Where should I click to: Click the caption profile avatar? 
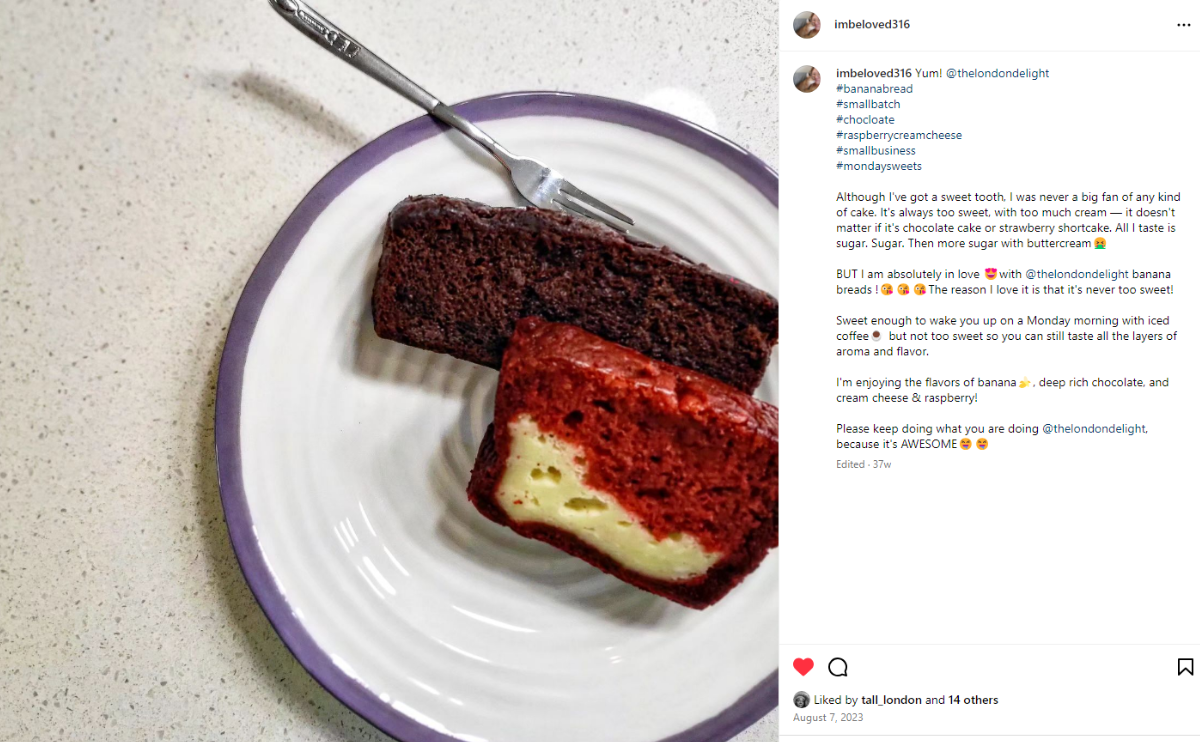(807, 79)
